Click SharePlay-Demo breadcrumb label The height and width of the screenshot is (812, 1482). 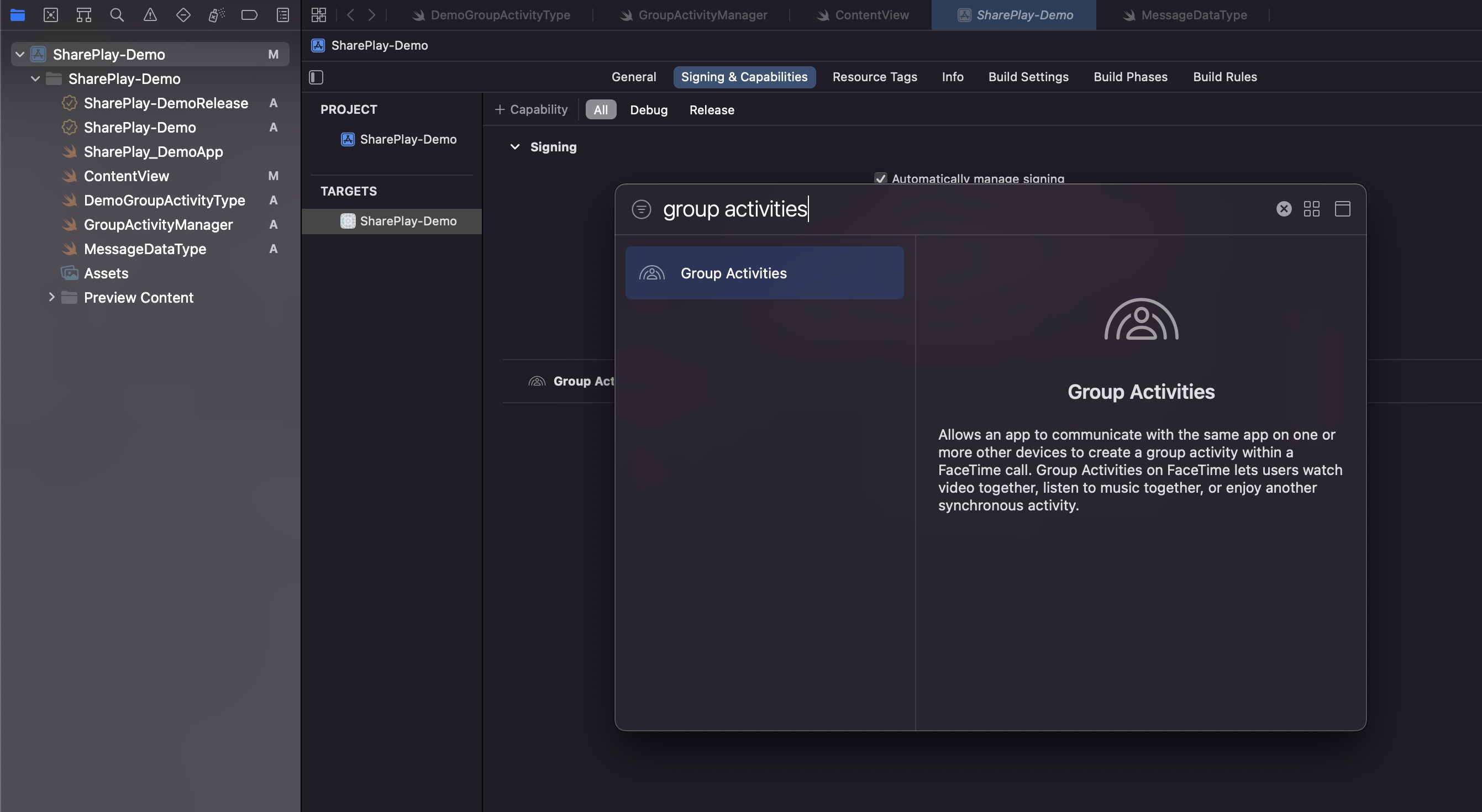click(380, 45)
